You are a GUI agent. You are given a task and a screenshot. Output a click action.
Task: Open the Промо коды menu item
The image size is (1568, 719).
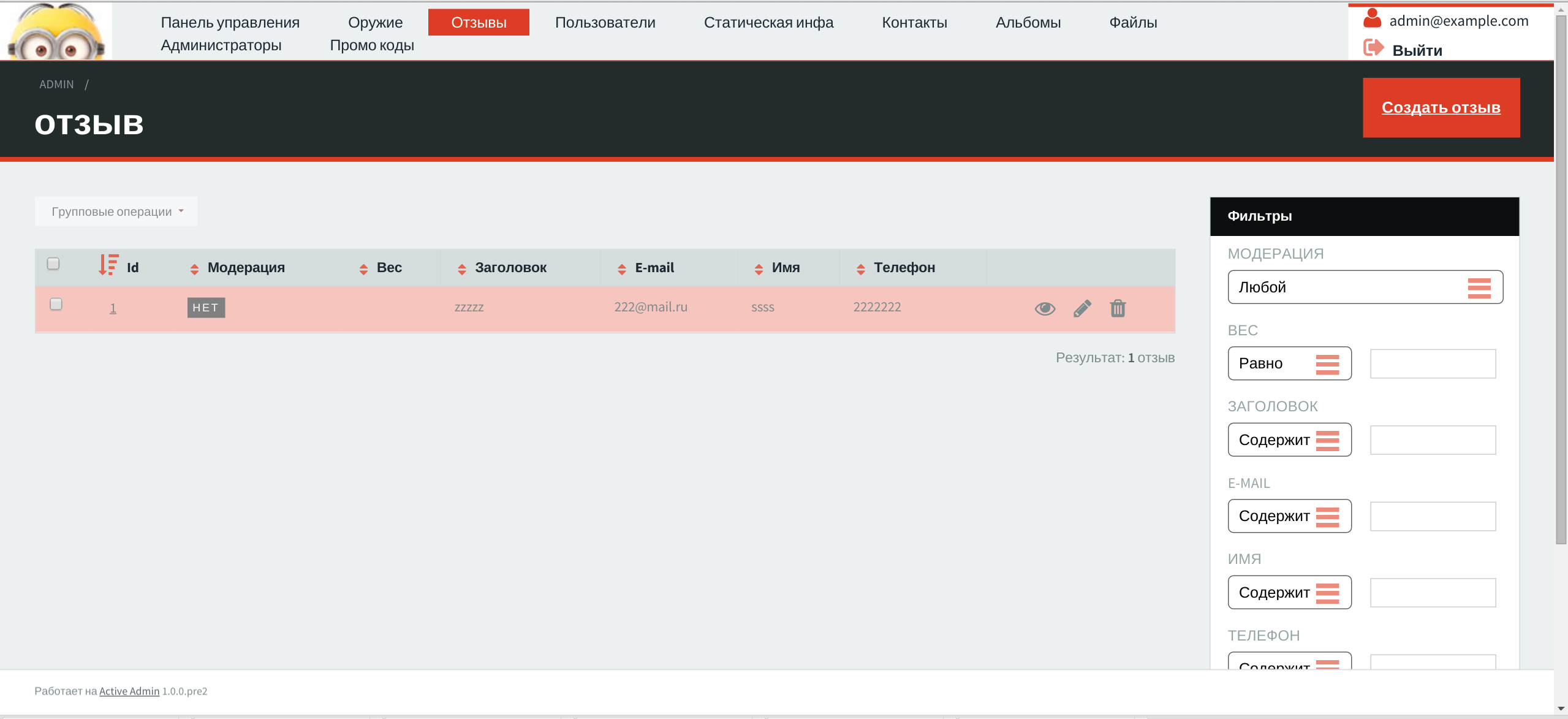pyautogui.click(x=371, y=45)
